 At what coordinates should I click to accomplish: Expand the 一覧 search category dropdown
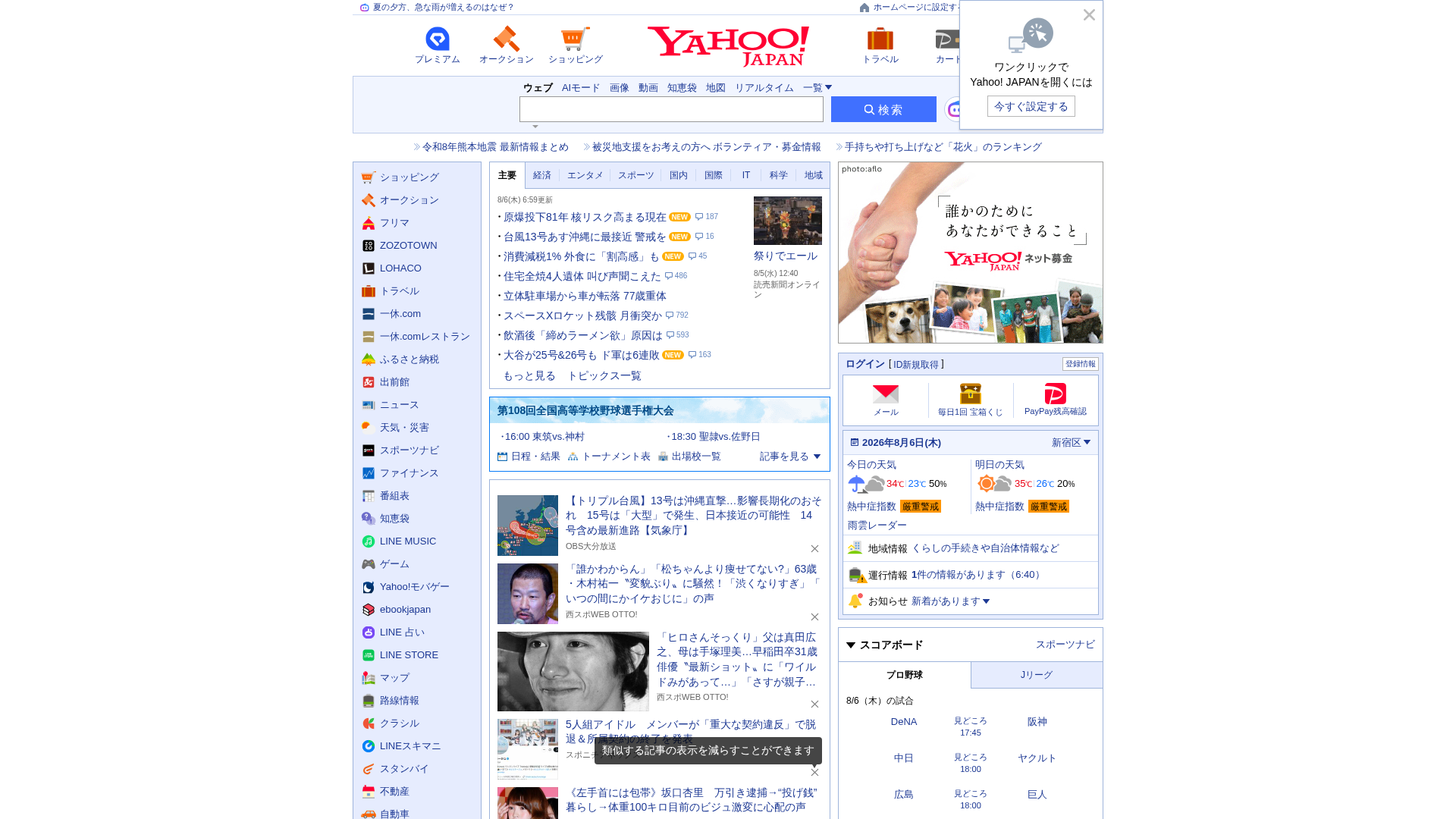pos(817,88)
